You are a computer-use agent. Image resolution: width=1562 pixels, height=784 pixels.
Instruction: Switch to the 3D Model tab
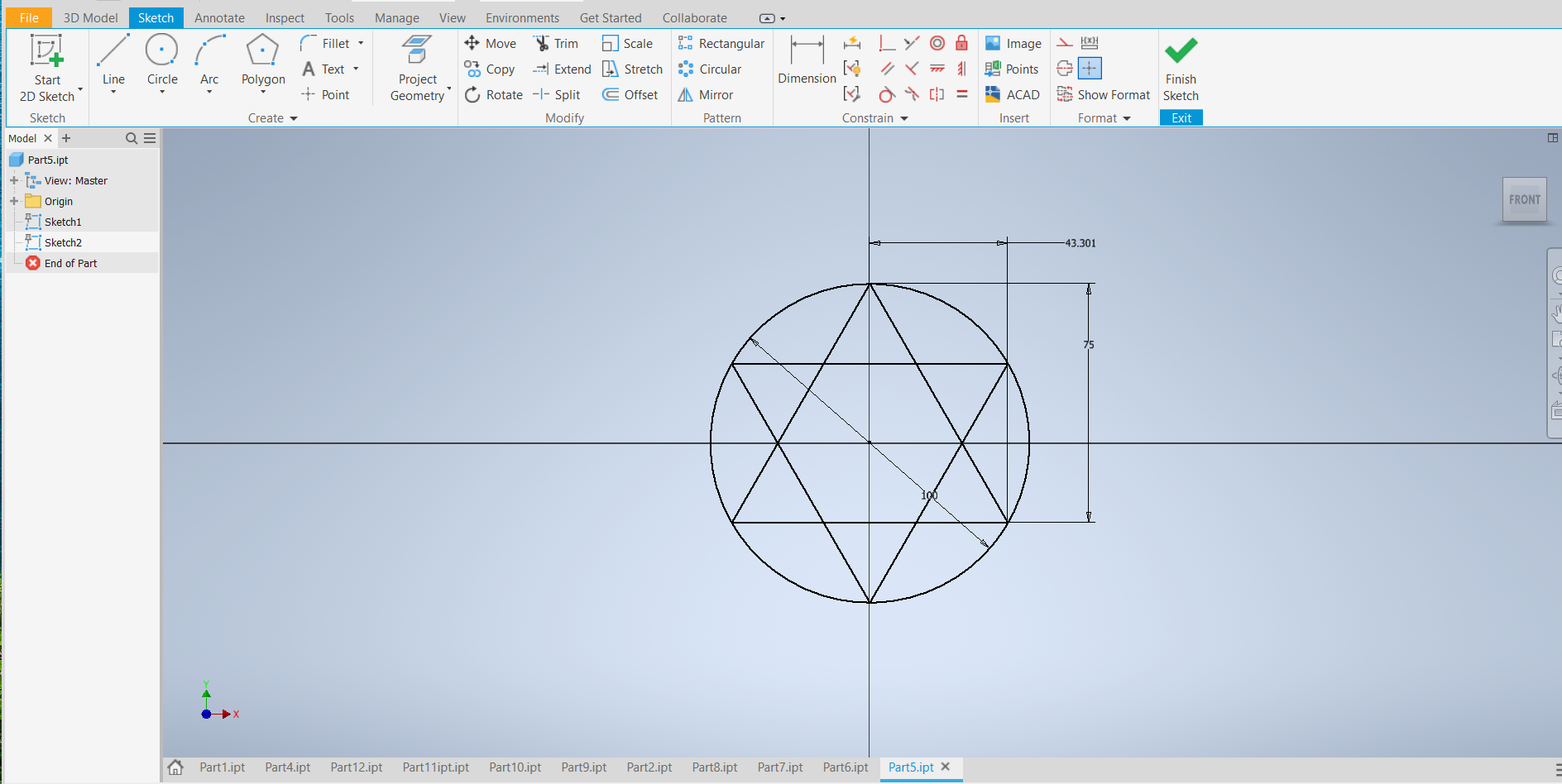[90, 17]
